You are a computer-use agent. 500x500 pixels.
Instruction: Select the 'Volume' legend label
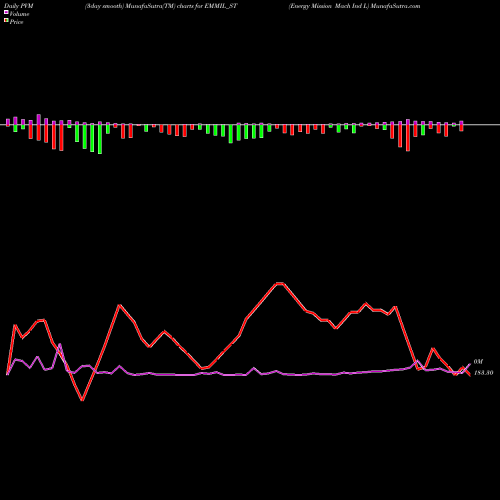[19, 14]
